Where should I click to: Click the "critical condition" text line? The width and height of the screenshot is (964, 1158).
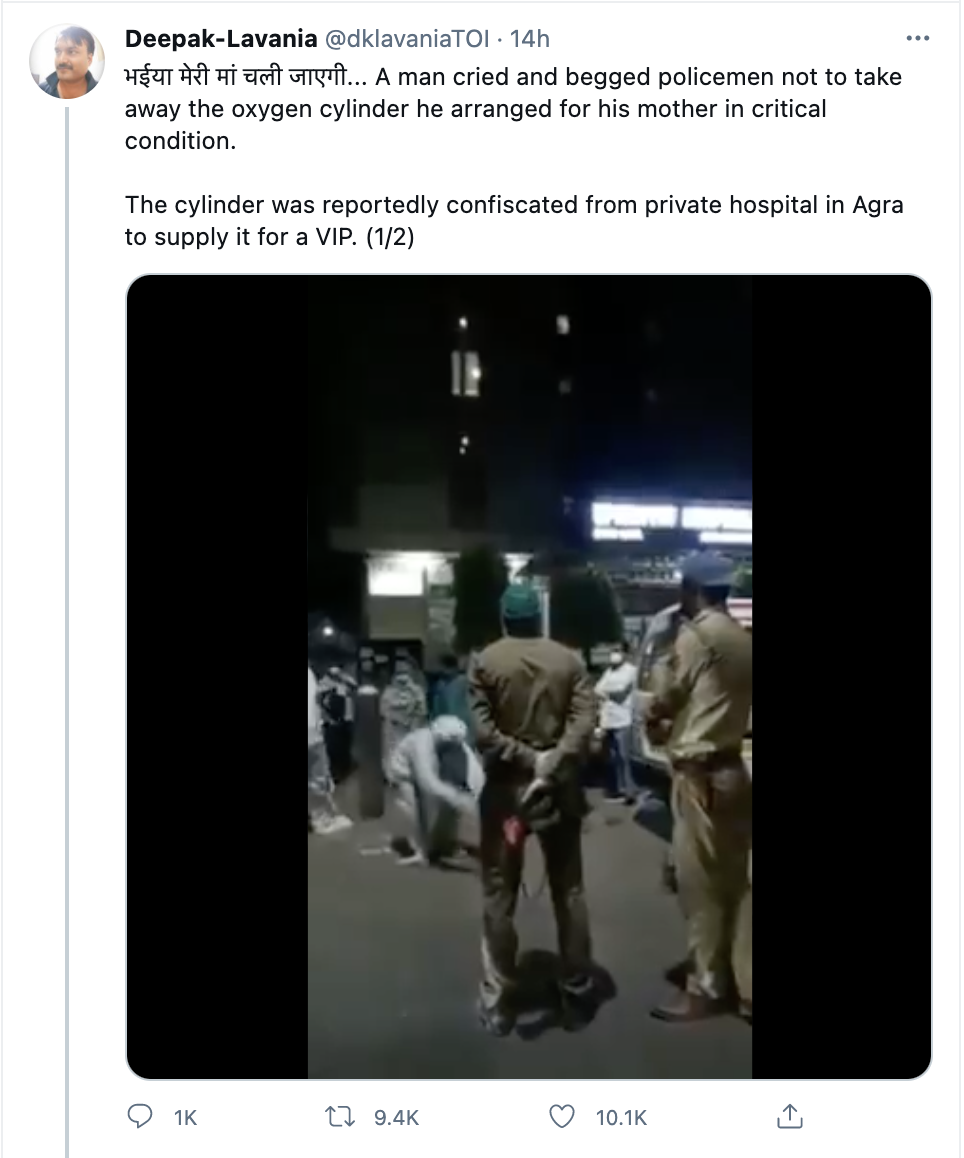tap(180, 140)
